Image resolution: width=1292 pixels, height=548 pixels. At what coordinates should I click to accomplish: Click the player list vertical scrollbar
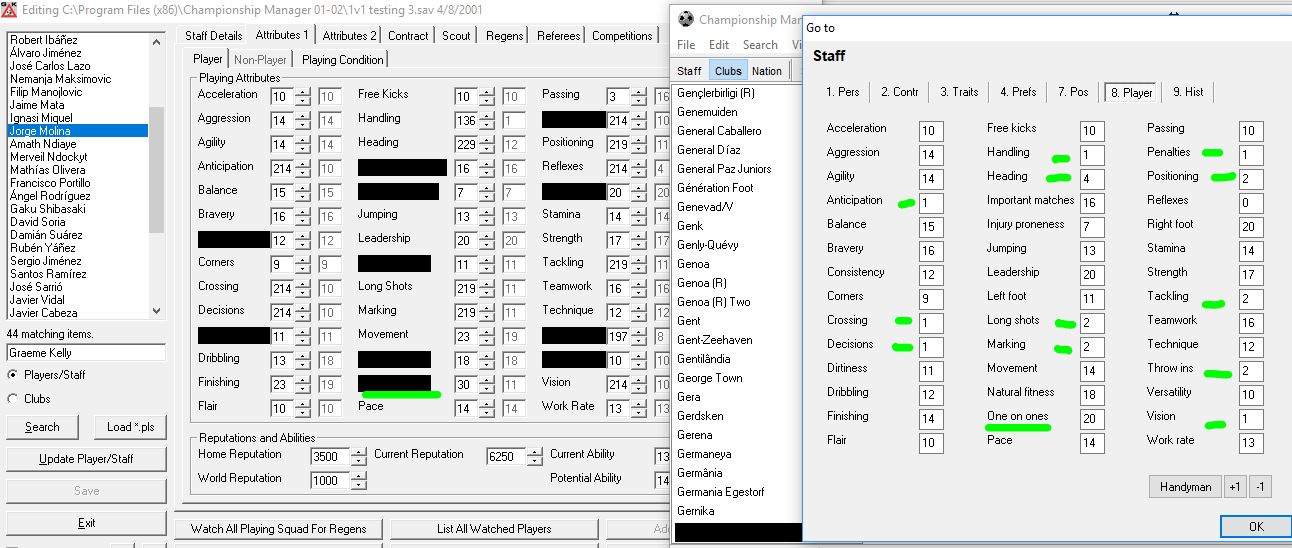(x=156, y=176)
